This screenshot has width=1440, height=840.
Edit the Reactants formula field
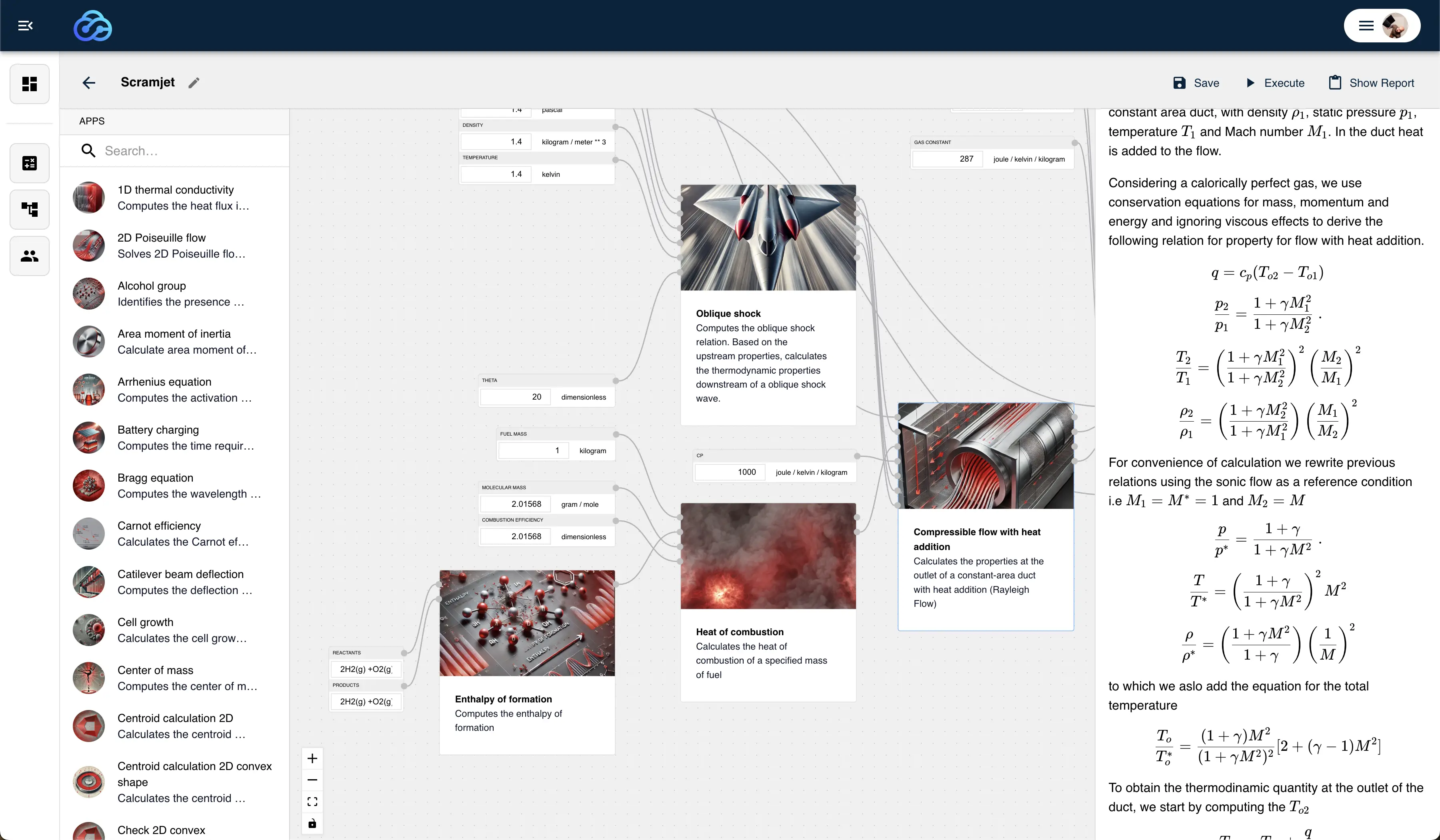(366, 669)
